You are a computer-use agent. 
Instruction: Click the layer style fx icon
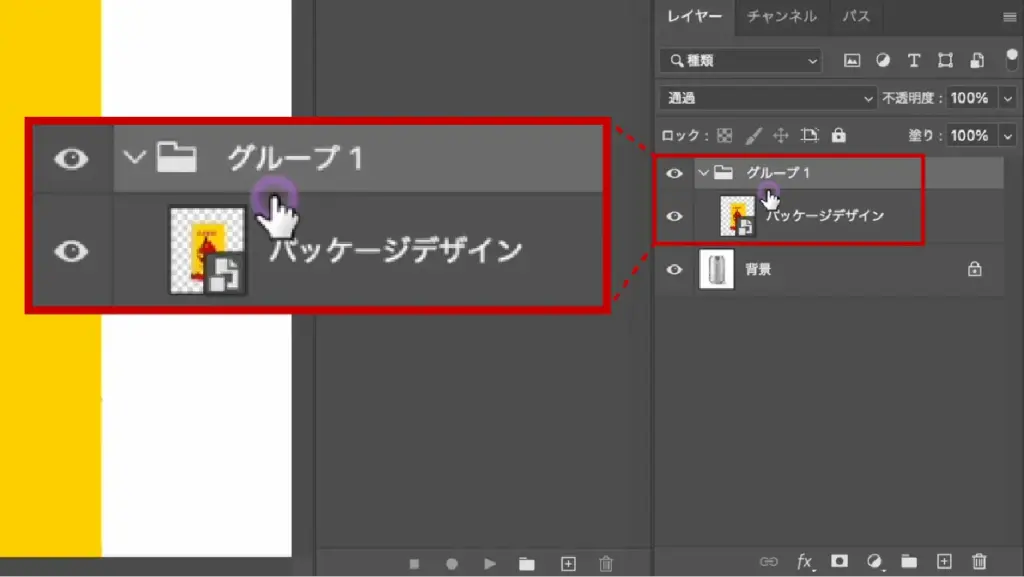coord(805,562)
